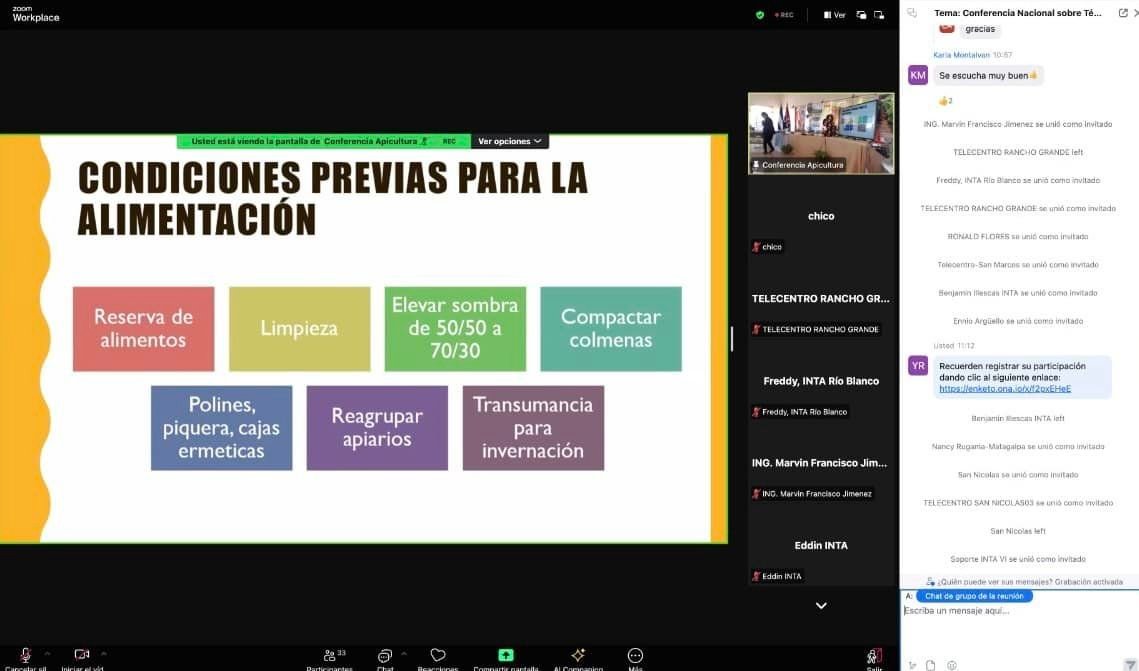This screenshot has height=671, width=1139.
Task: Open the chevron next to the microphone
Action: [x=47, y=653]
